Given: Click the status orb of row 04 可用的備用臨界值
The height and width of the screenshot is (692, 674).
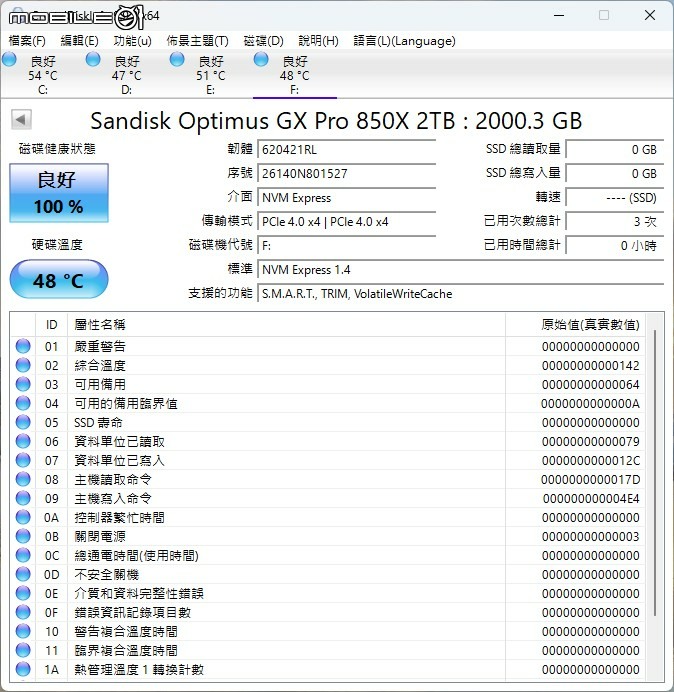Looking at the screenshot, I should coord(23,403).
